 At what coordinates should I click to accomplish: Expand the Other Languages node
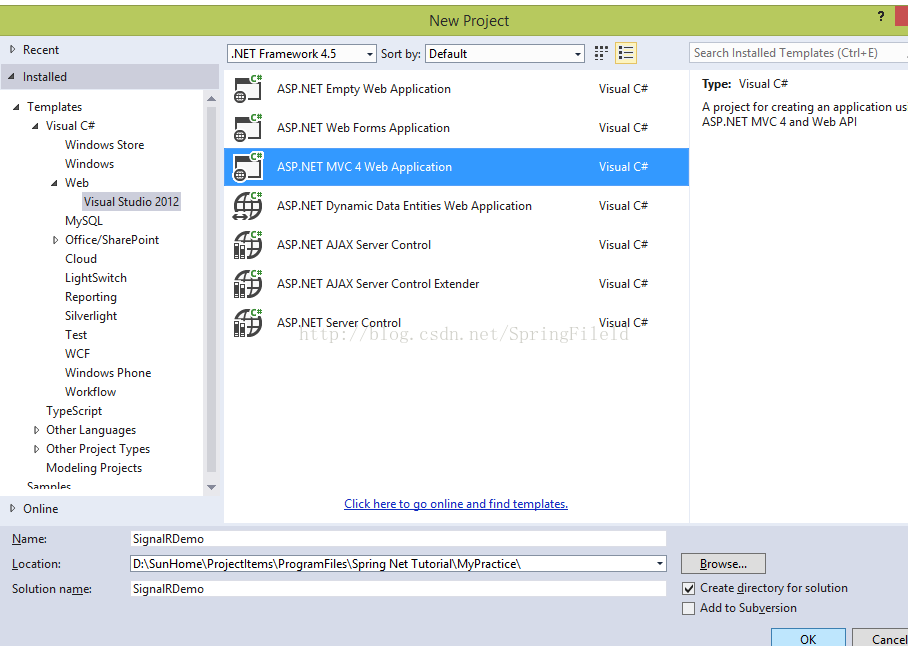[36, 430]
